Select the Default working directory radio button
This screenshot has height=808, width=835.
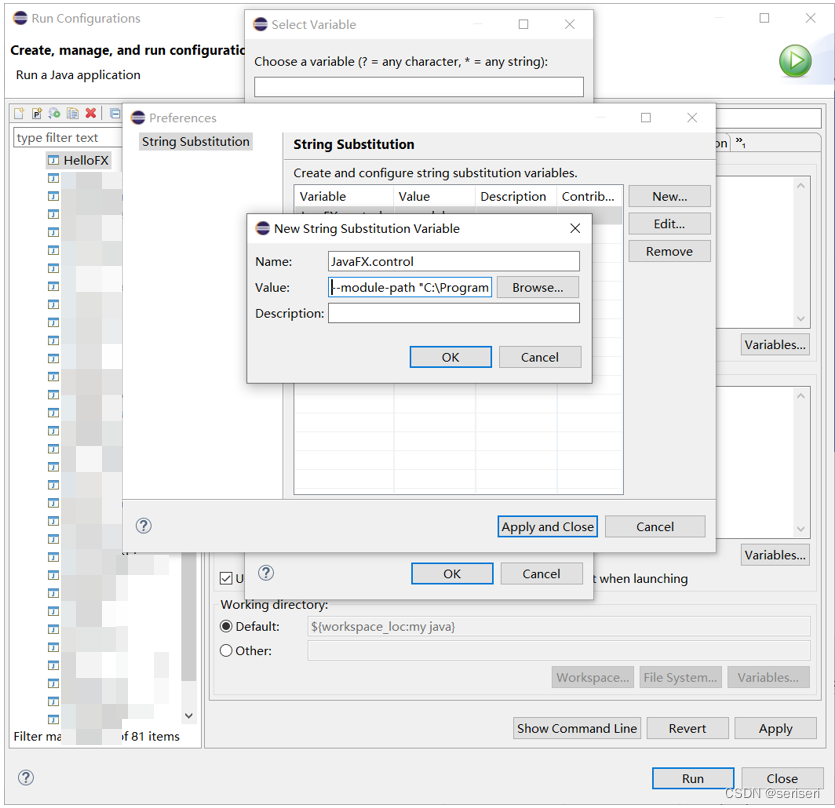[x=226, y=626]
